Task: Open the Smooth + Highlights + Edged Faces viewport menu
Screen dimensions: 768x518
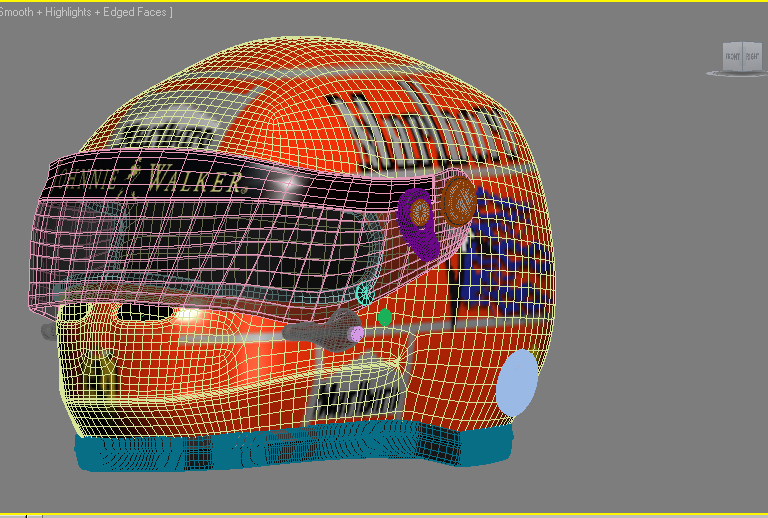Action: pos(84,12)
